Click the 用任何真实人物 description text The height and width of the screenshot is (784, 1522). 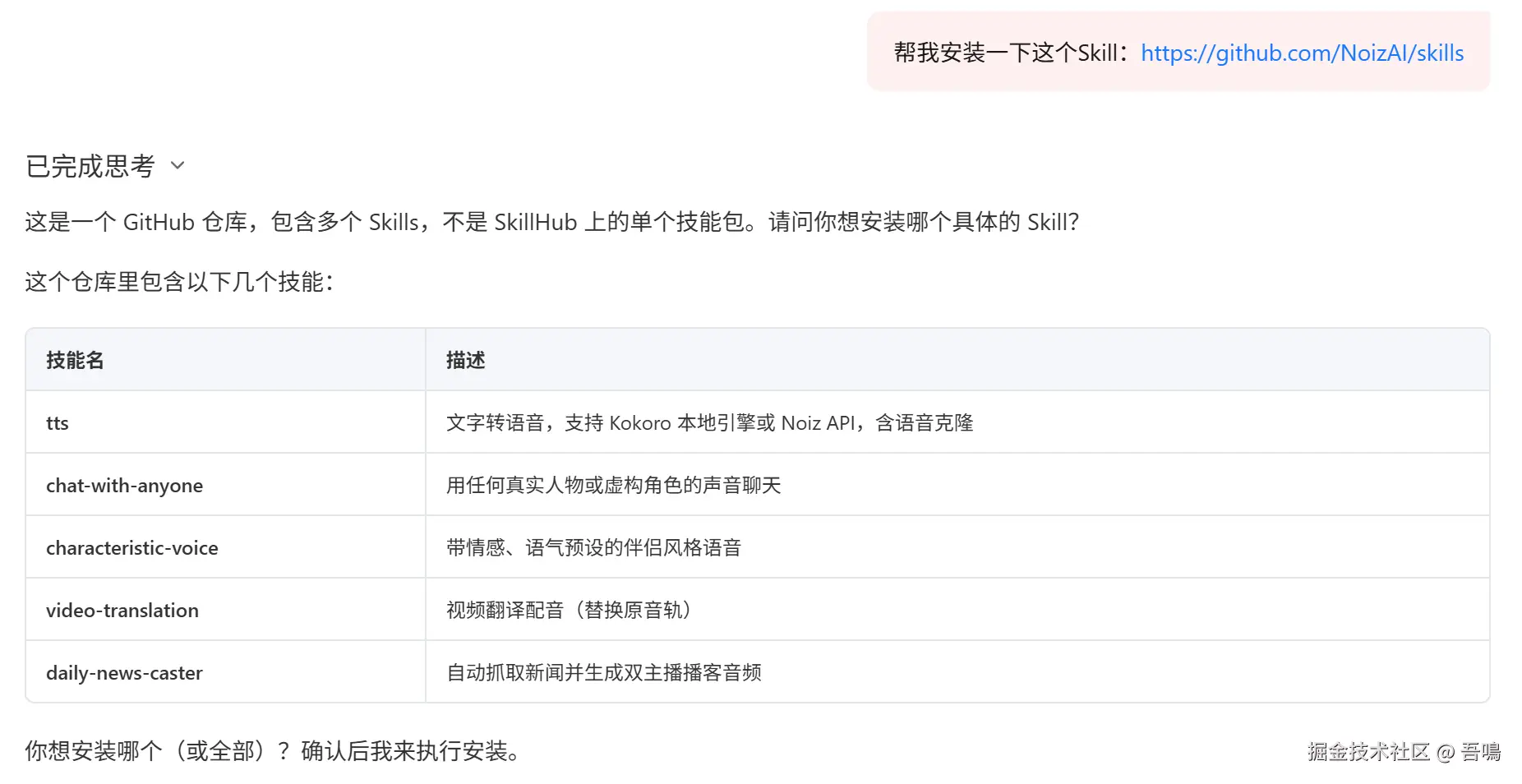[x=613, y=486]
